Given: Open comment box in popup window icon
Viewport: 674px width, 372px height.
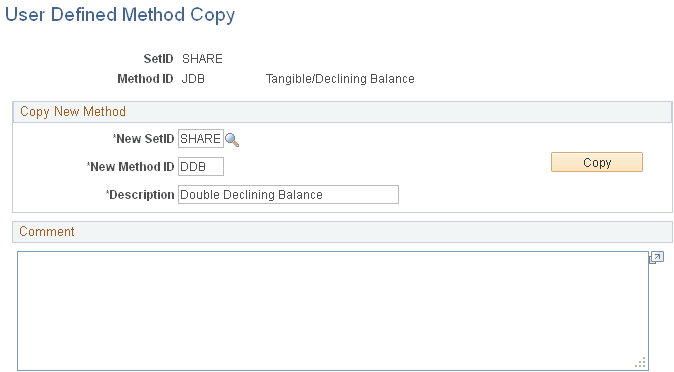Looking at the screenshot, I should tap(656, 258).
